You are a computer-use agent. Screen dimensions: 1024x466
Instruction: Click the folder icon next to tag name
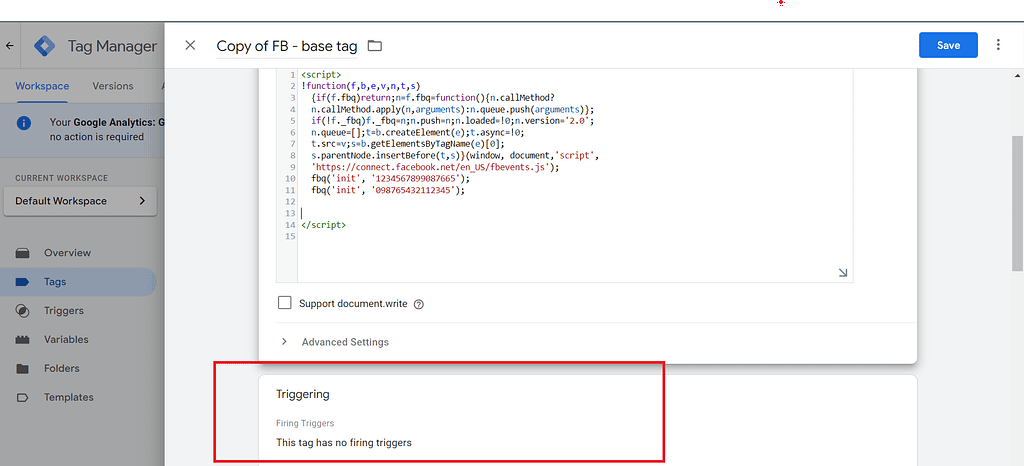[375, 46]
